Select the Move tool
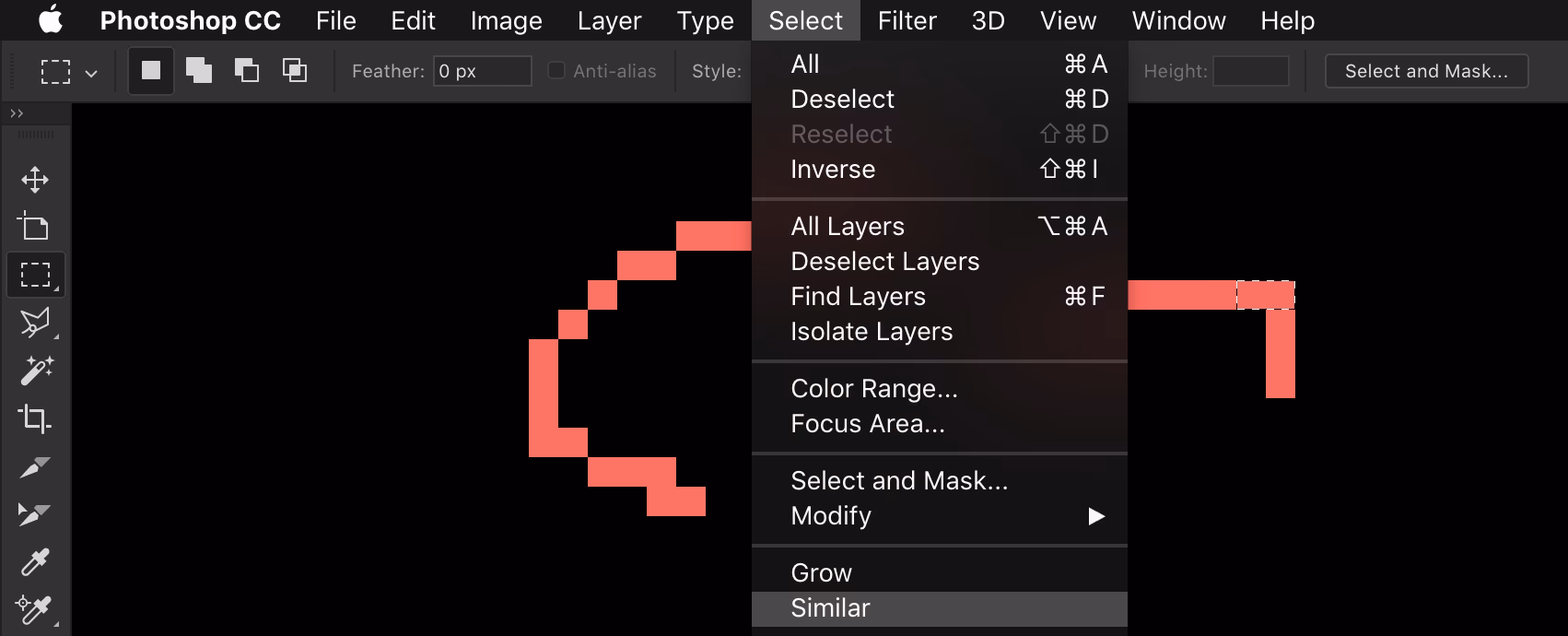The image size is (1568, 636). point(35,180)
